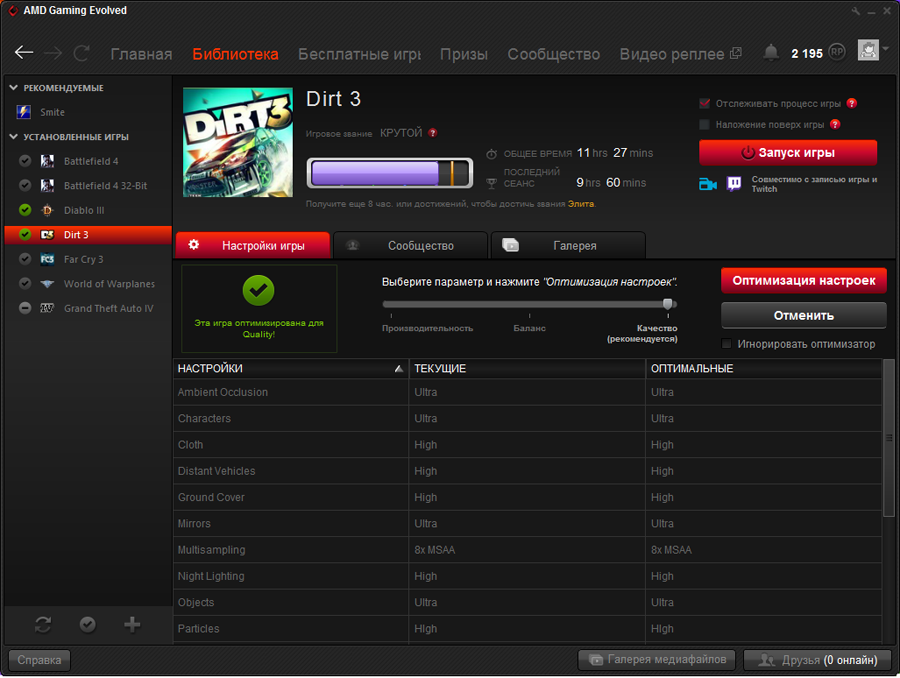Collapse the УСТАНОВЛЕННЫЕ ИГРЫ section
900x678 pixels.
click(13, 137)
